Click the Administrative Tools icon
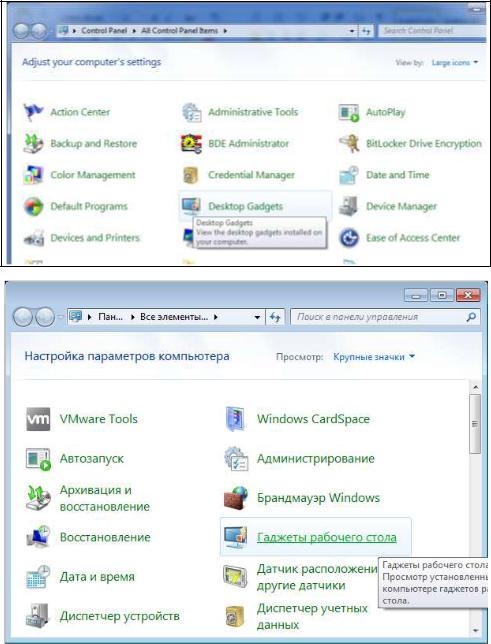The width and height of the screenshot is (491, 644). point(191,112)
